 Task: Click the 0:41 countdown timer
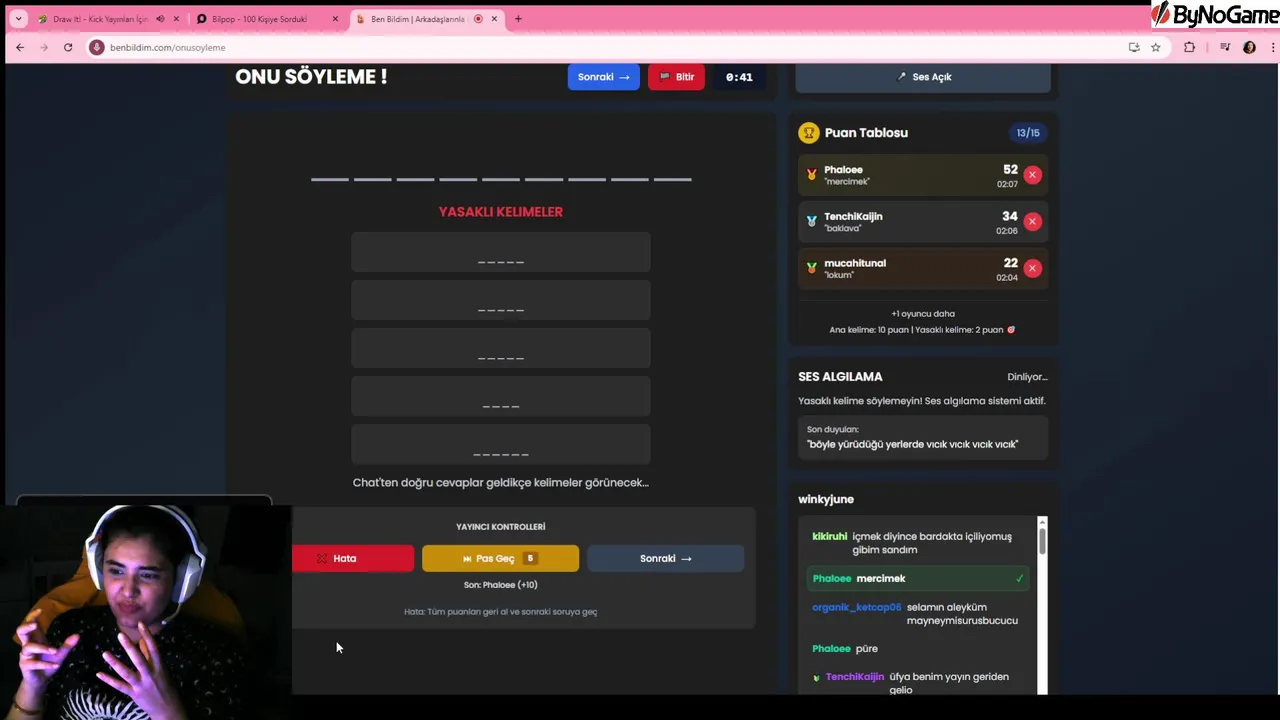click(x=739, y=77)
